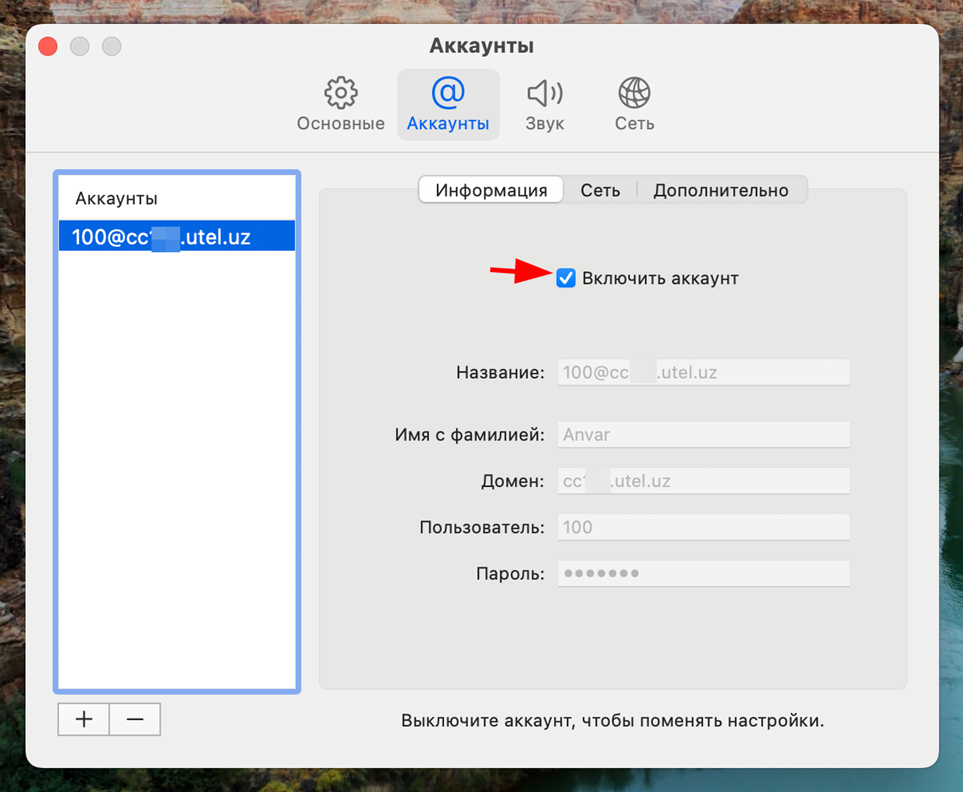Image resolution: width=963 pixels, height=792 pixels.
Task: Open the Звук speaker settings pane
Action: click(544, 104)
